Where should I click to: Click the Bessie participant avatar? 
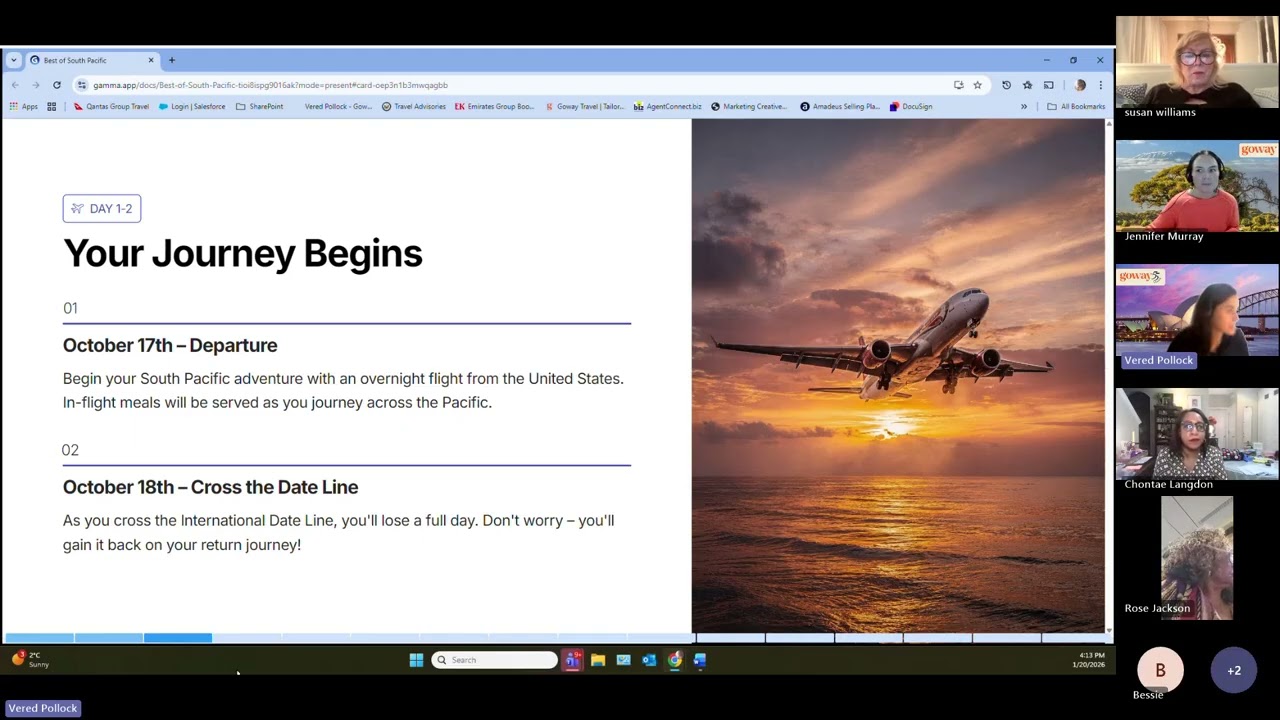click(1160, 670)
